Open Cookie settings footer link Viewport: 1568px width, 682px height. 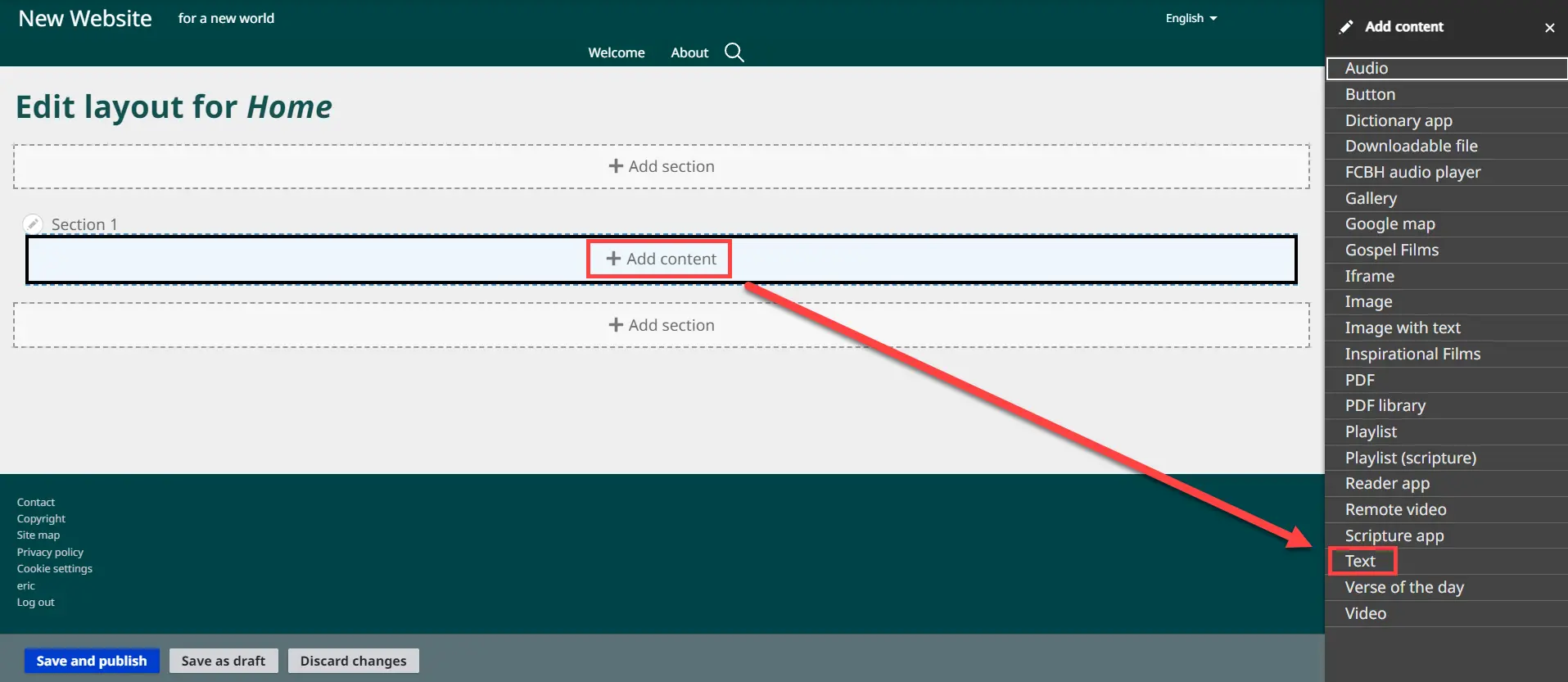click(55, 568)
